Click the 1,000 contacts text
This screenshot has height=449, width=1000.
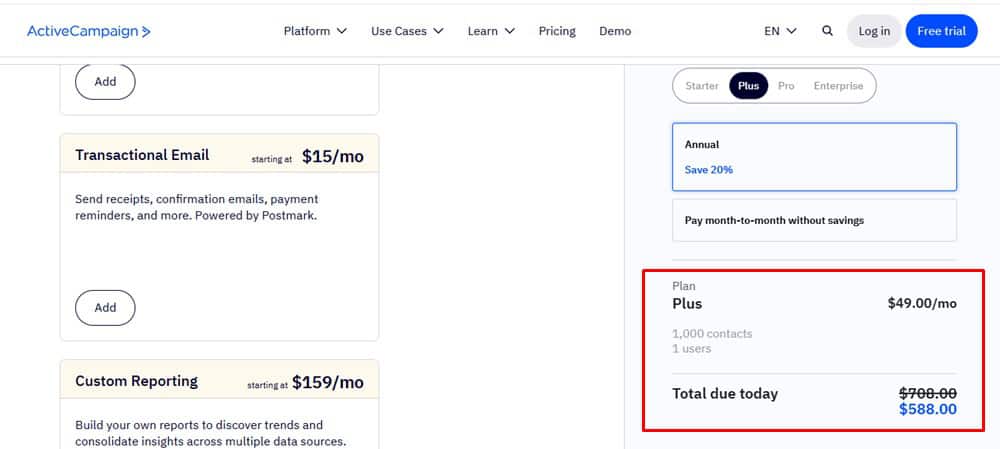coord(712,334)
